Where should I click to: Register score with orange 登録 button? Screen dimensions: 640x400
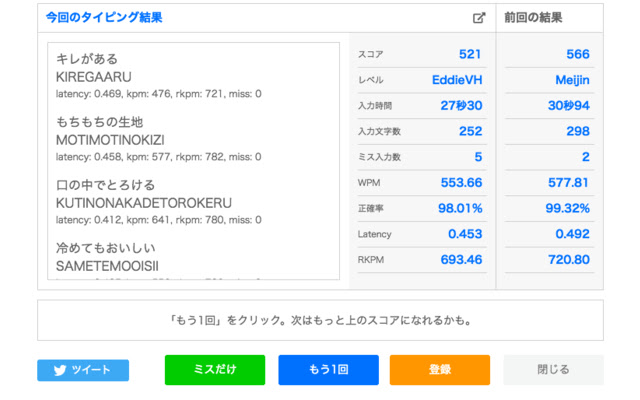(440, 370)
